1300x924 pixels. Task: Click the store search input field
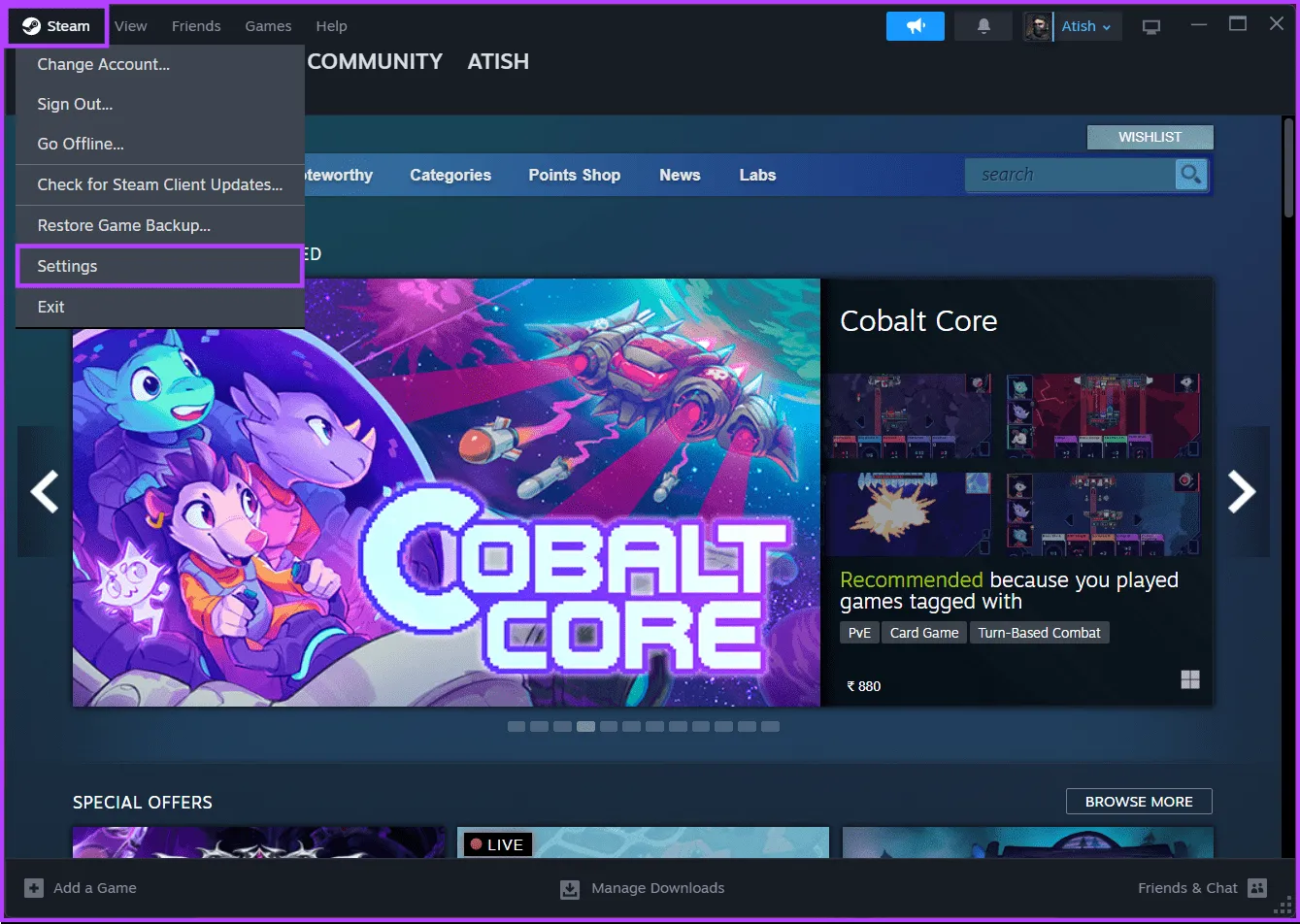pos(1068,175)
